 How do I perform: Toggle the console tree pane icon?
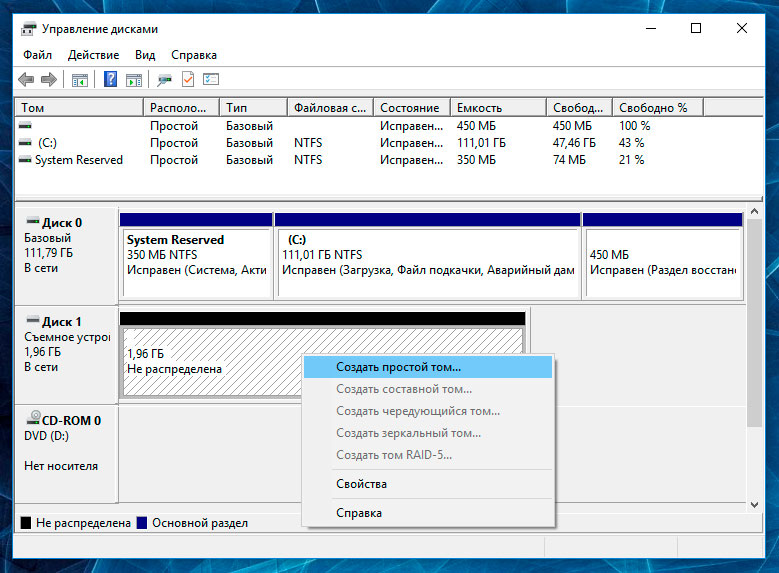click(x=80, y=80)
